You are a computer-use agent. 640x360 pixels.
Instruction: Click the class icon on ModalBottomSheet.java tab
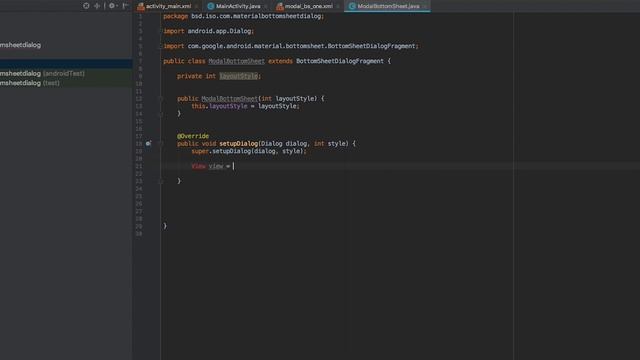tap(352, 6)
